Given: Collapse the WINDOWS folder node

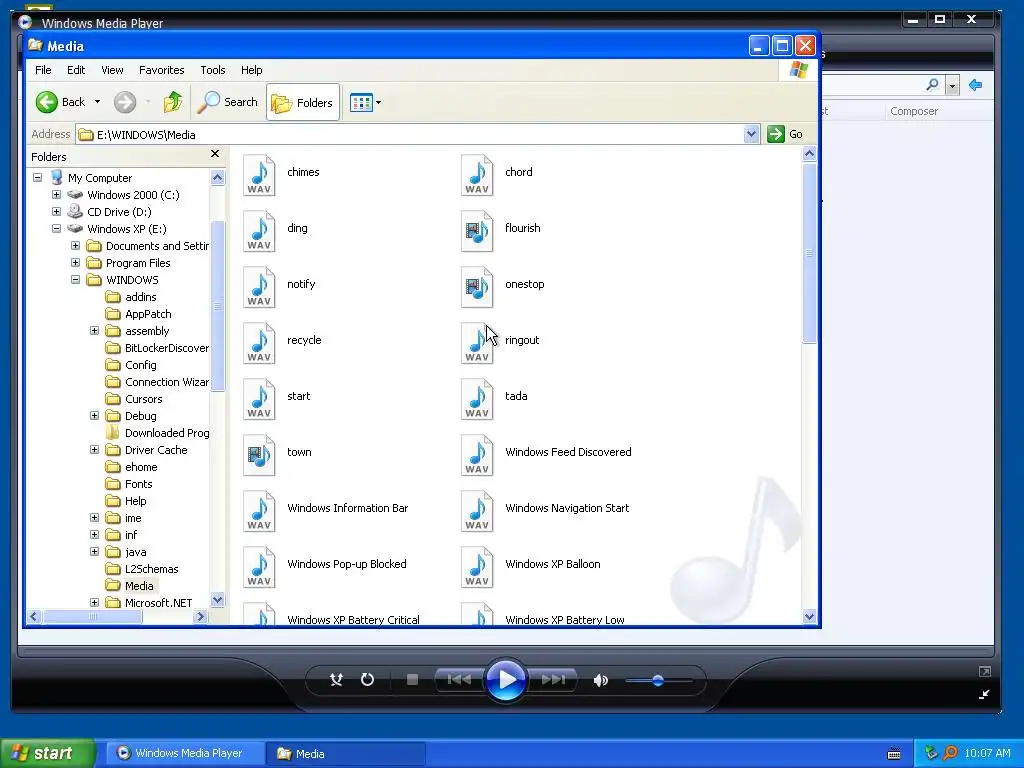Looking at the screenshot, I should coord(75,280).
